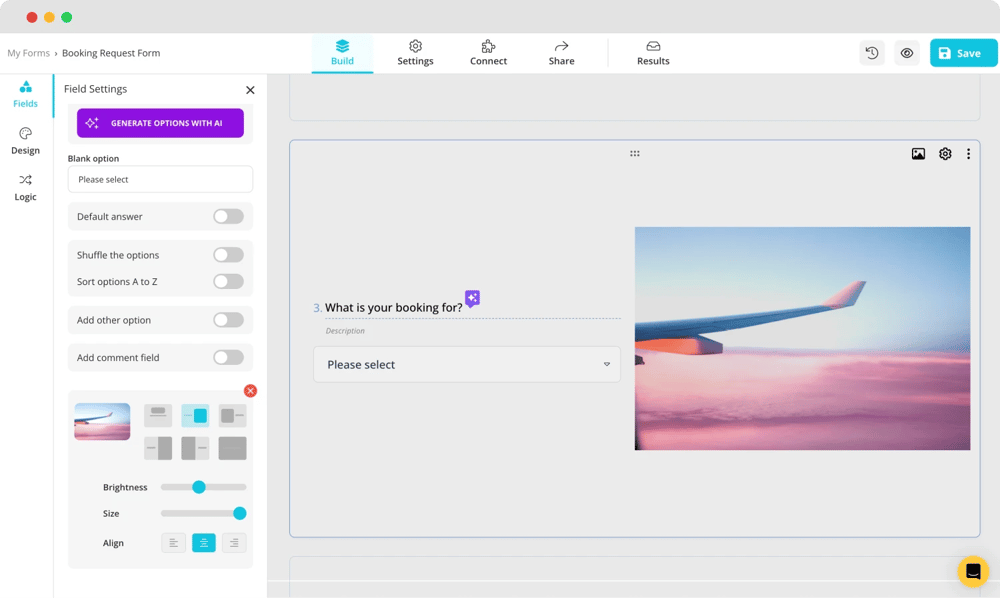Open the Please select dropdown on the form
The image size is (1000, 598).
pos(466,364)
